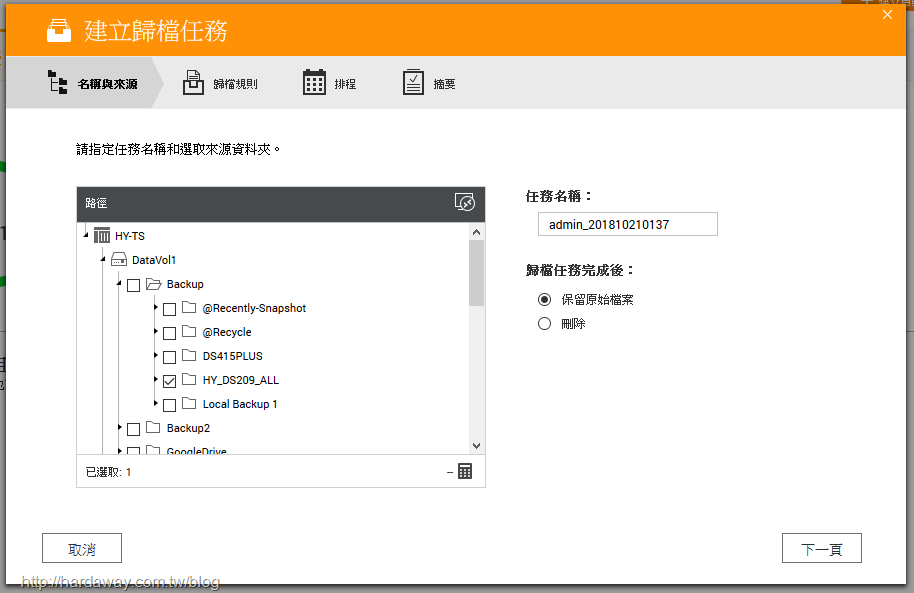Screen dimensions: 914x593
Task: Collapse the DataVol1 volume node
Action: pyautogui.click(x=103, y=259)
